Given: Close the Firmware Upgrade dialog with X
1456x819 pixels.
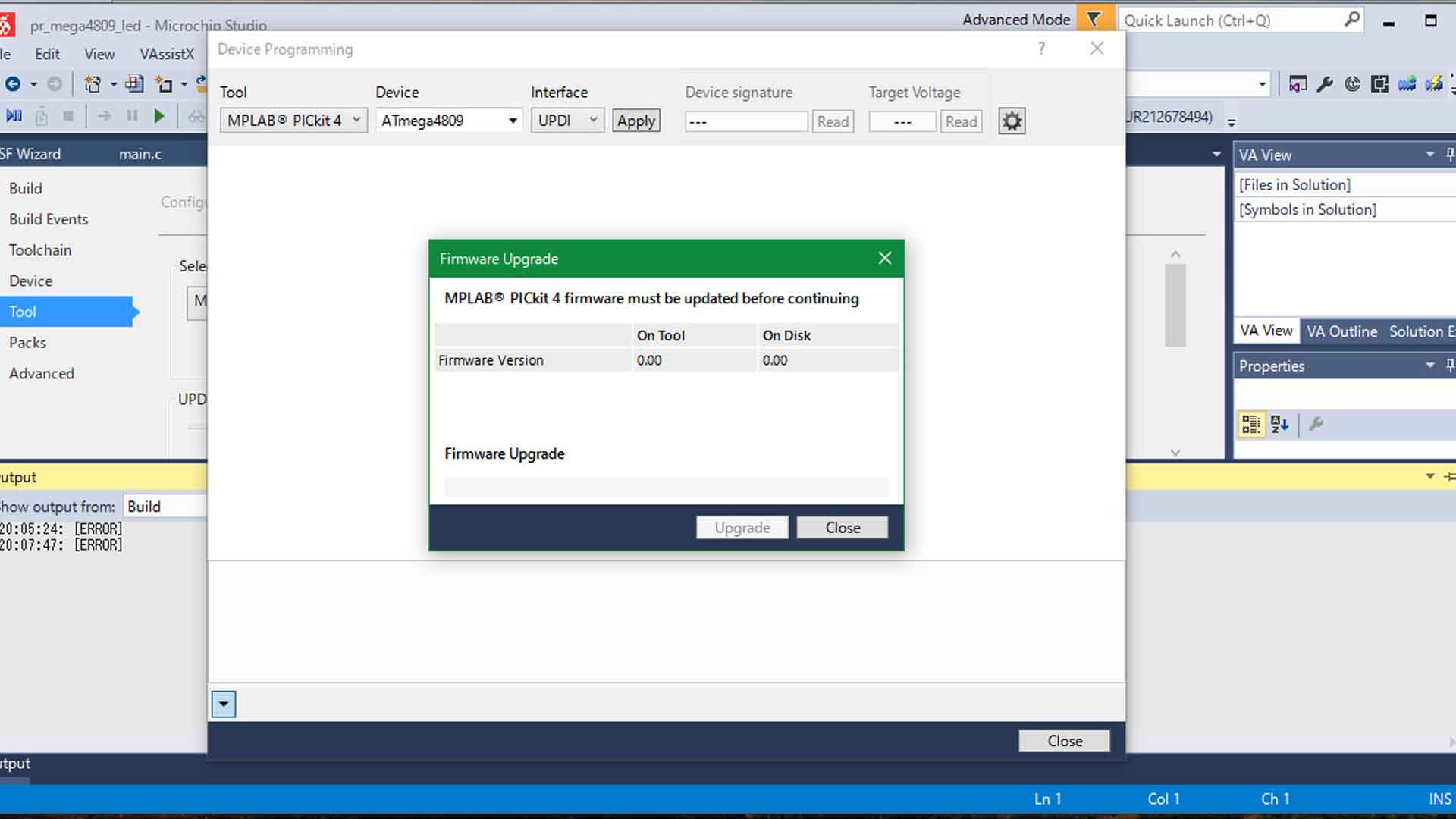Looking at the screenshot, I should pos(884,258).
